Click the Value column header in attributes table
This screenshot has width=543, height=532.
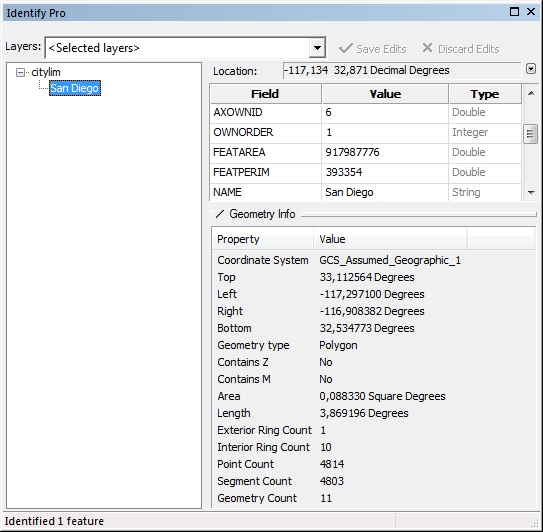pyautogui.click(x=385, y=94)
